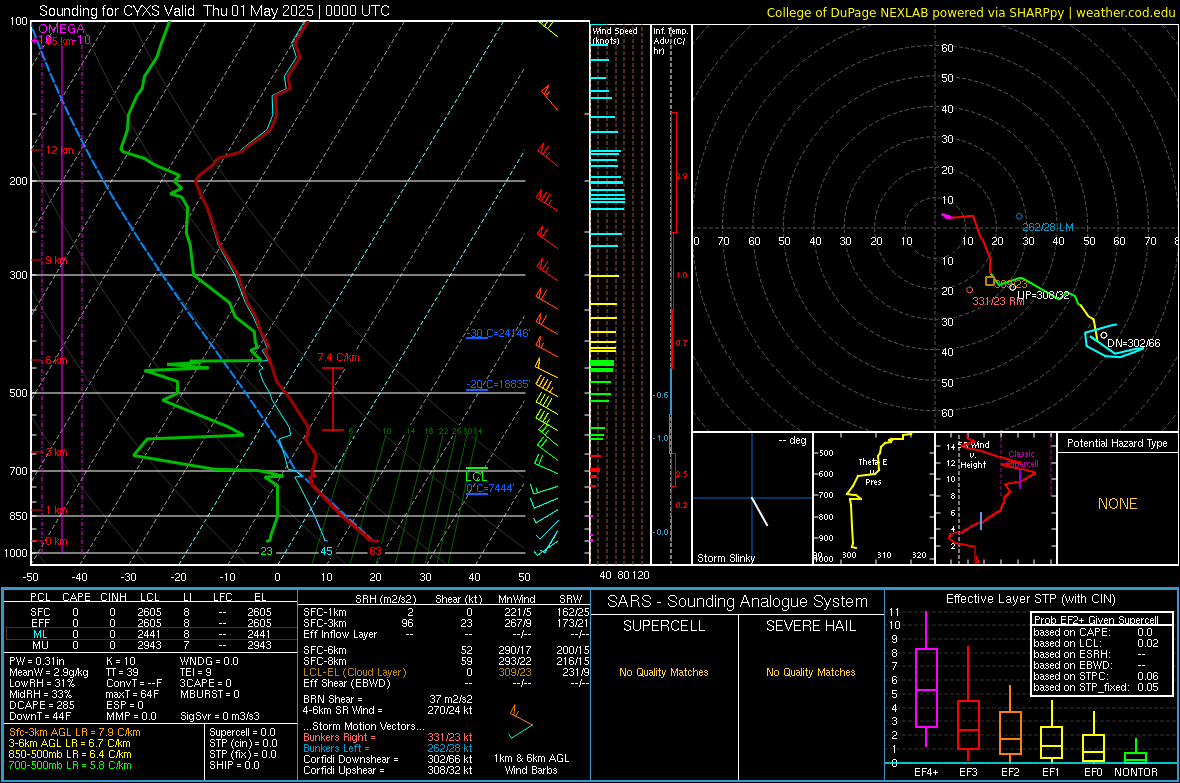
Task: Click the surface wetbulb value 45
Action: (327, 551)
